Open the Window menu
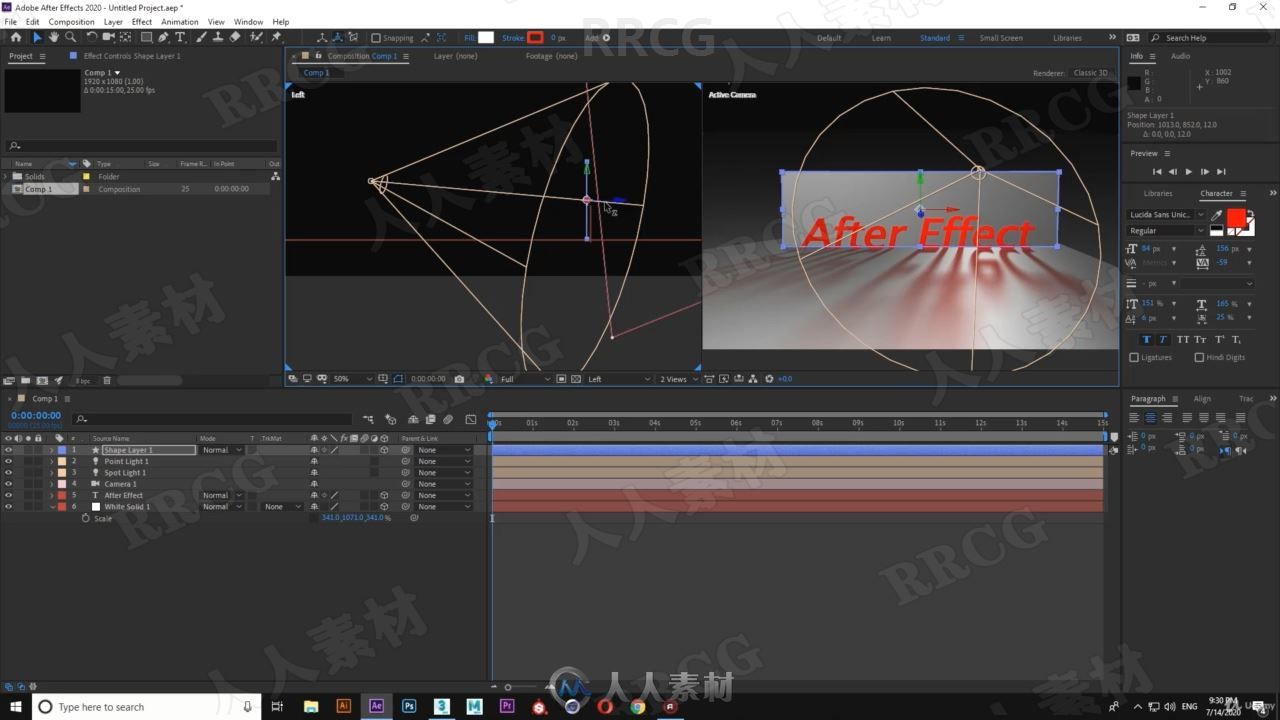Image resolution: width=1280 pixels, height=720 pixels. click(x=248, y=22)
